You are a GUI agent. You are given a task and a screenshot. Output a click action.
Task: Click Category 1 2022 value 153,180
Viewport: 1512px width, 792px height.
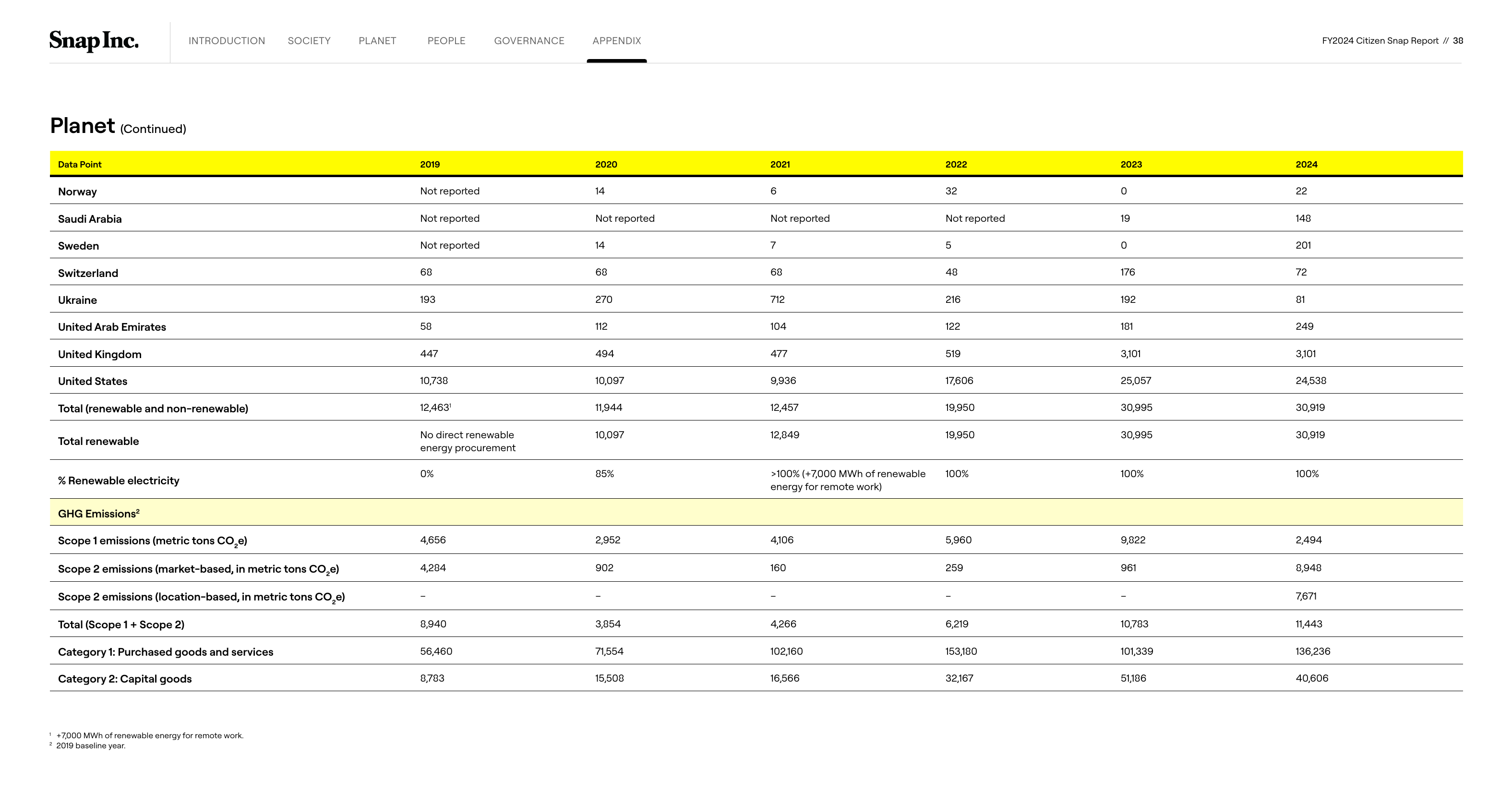961,651
